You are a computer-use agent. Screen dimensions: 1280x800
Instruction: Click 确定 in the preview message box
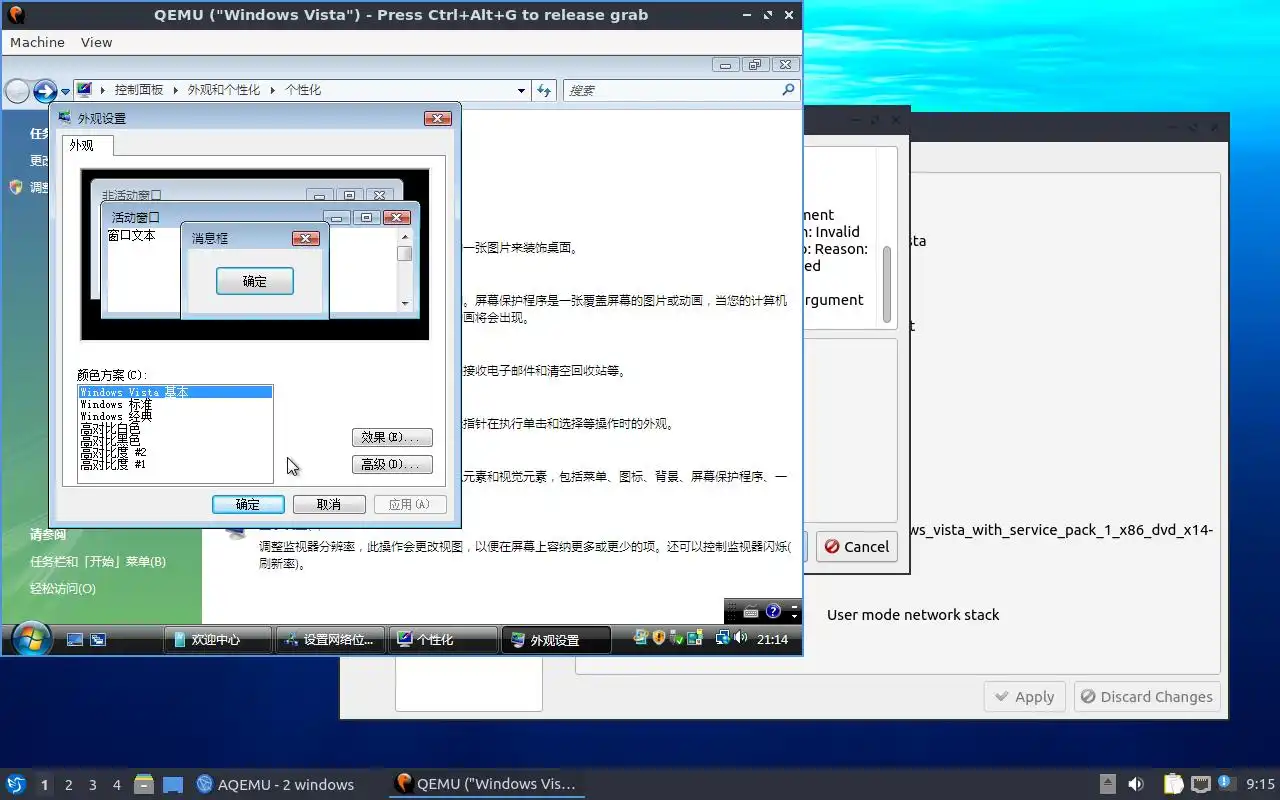tap(255, 281)
